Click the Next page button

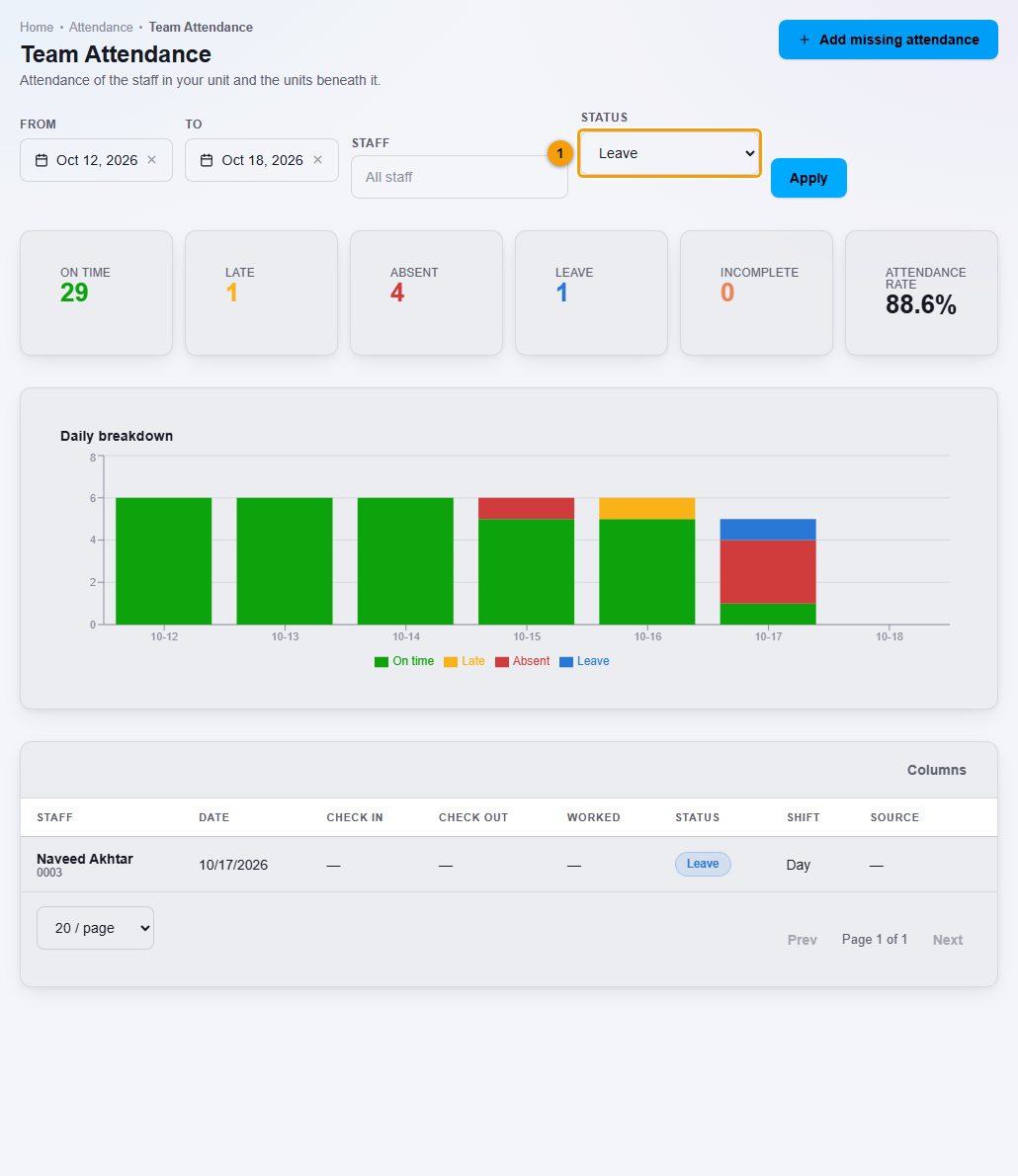(x=948, y=940)
